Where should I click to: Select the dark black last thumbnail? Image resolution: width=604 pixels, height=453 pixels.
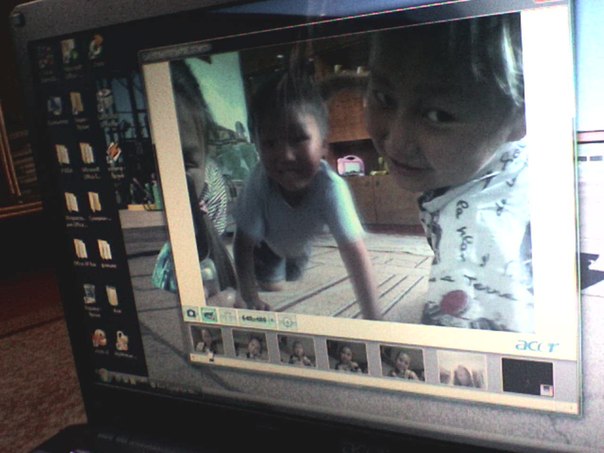click(527, 377)
